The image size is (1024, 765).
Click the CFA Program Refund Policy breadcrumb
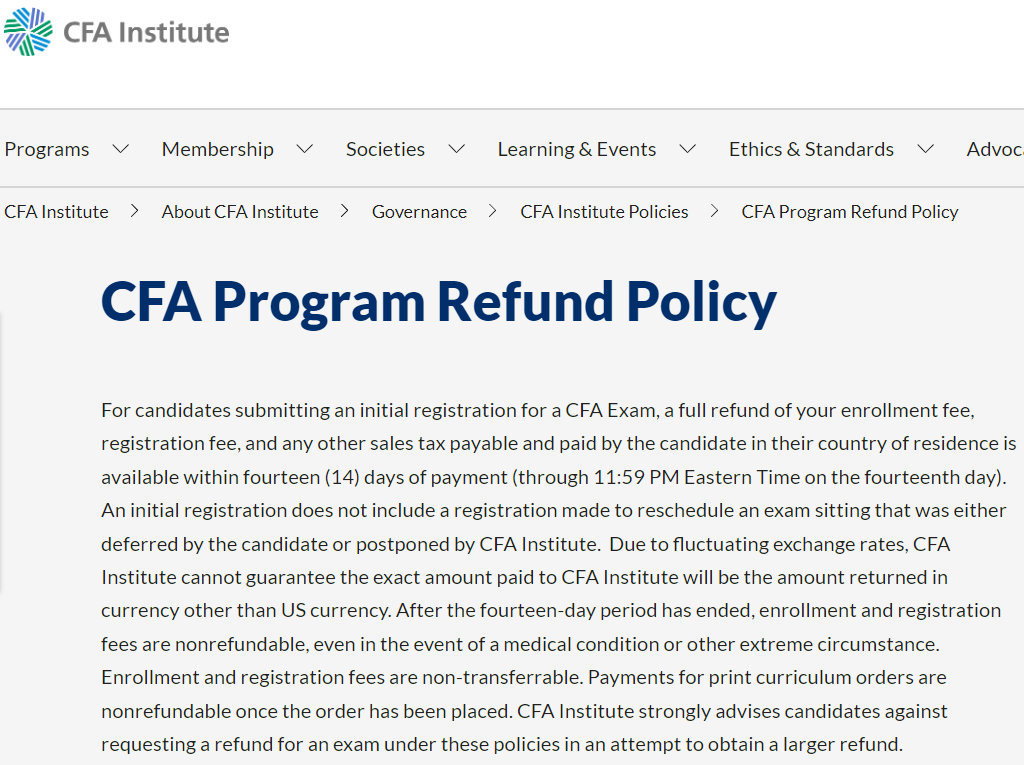[850, 212]
